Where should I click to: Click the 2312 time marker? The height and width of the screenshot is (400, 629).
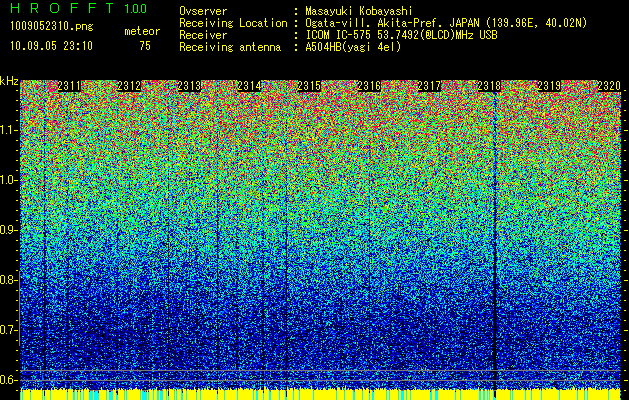(x=129, y=86)
